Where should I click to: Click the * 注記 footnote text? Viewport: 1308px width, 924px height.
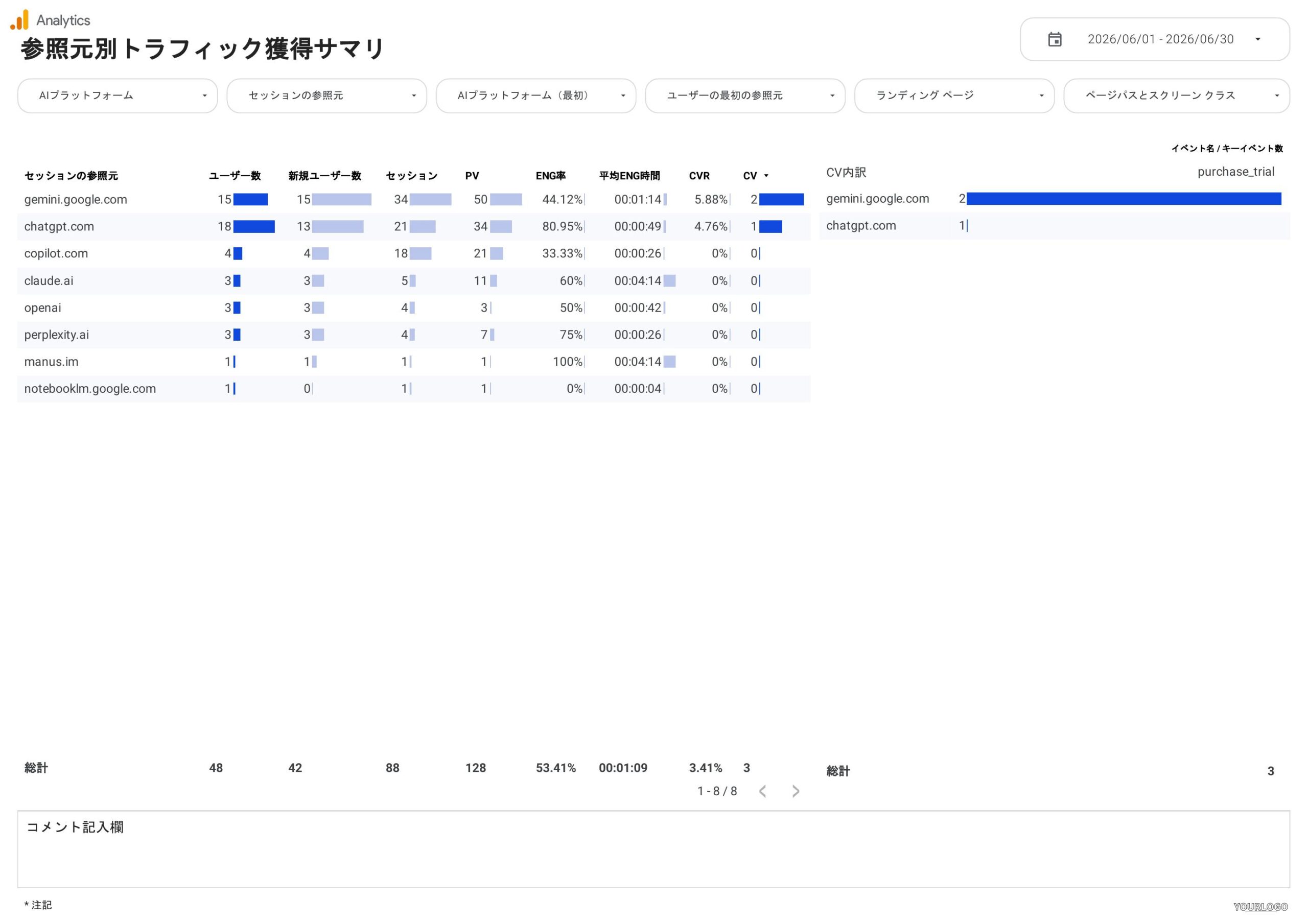38,905
